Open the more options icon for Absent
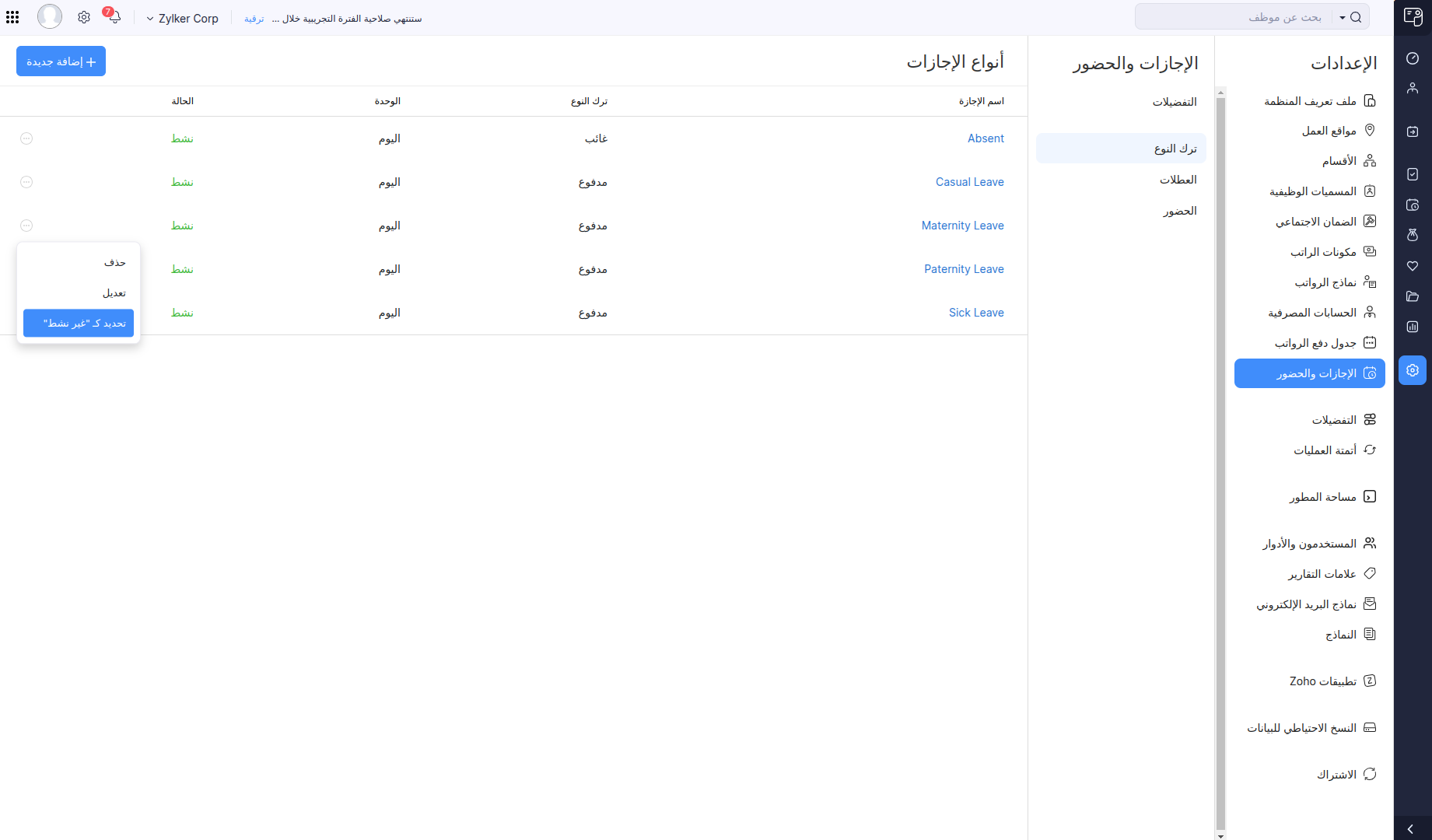This screenshot has height=840, width=1432. click(x=26, y=138)
